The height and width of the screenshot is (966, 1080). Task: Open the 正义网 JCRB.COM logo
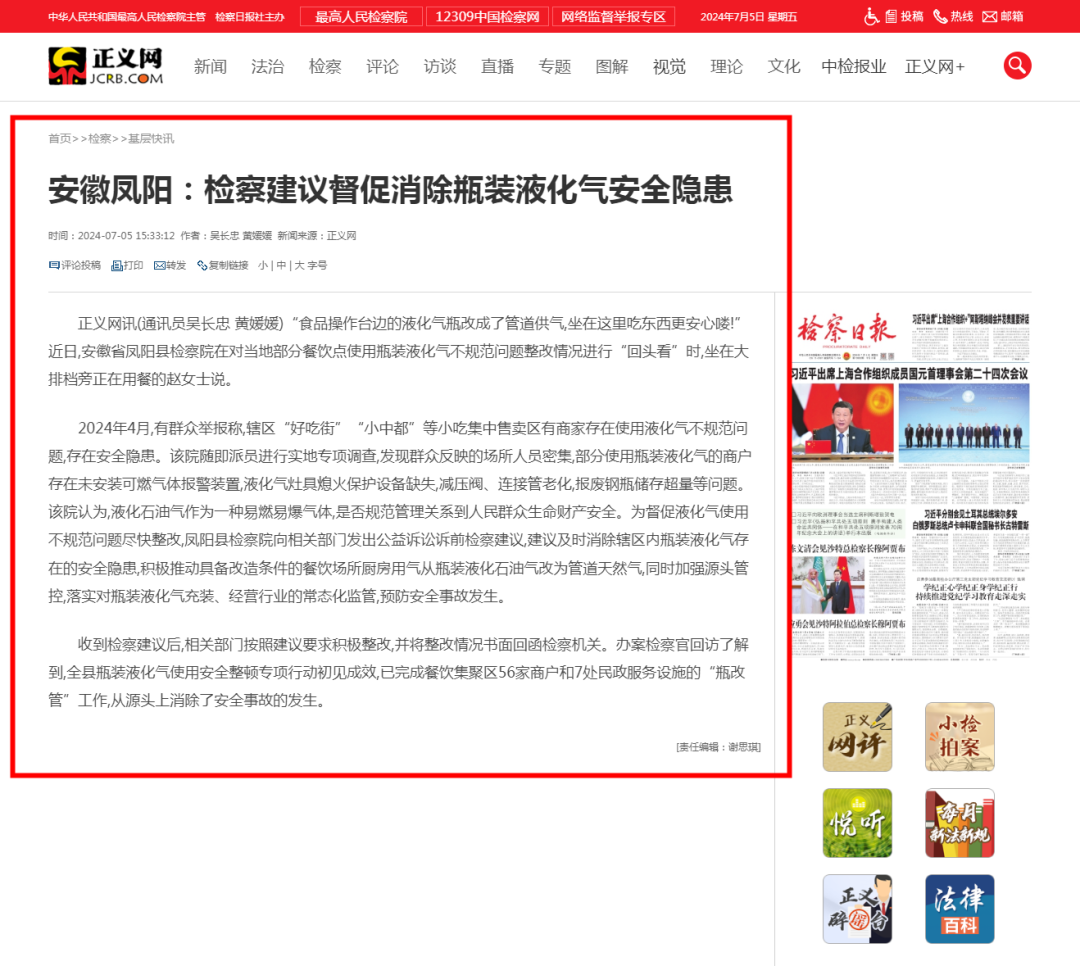(105, 66)
